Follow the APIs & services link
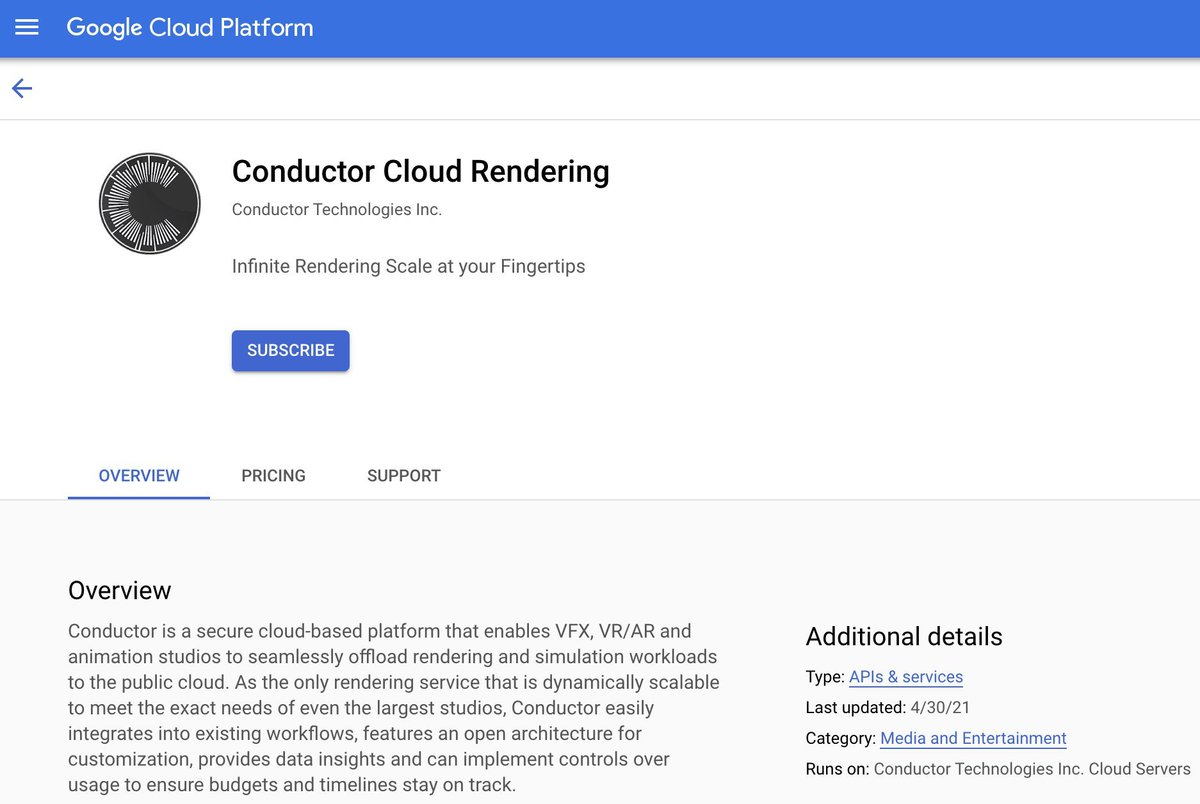The image size is (1200, 804). tap(906, 677)
